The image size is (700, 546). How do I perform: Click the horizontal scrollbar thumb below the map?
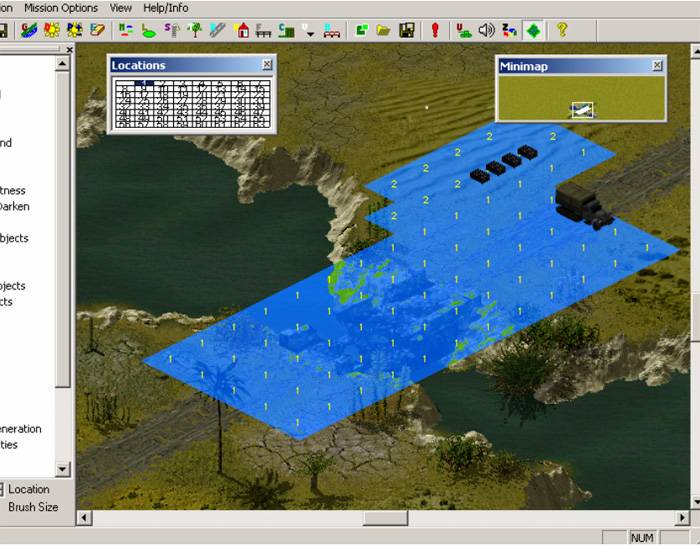(385, 518)
